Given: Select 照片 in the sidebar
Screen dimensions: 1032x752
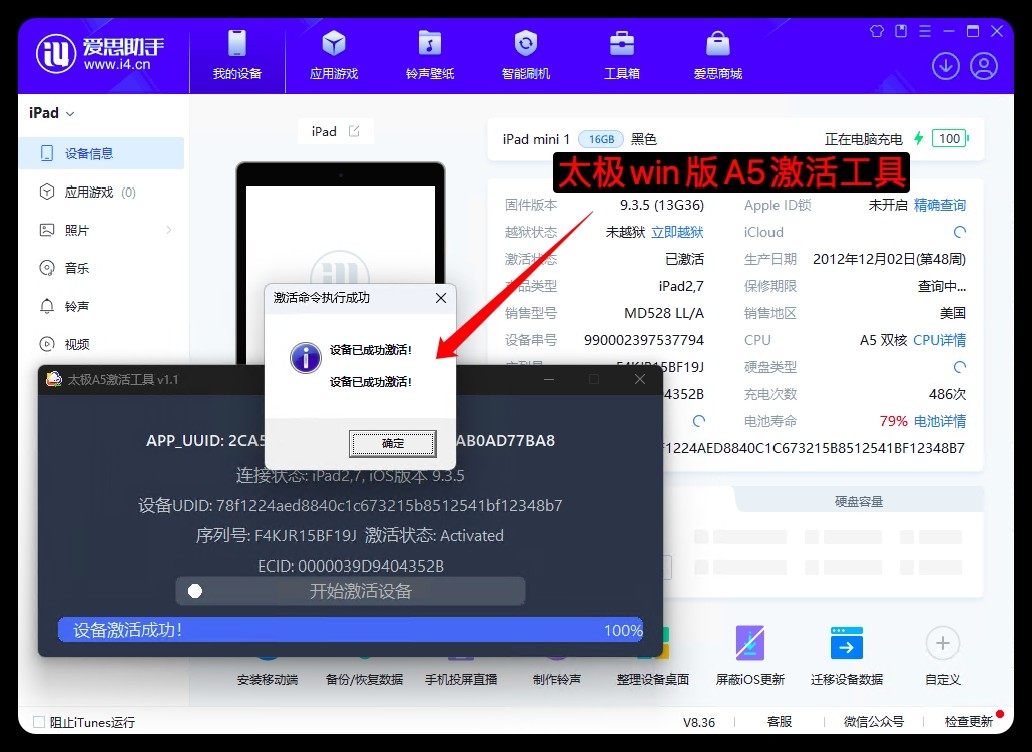Looking at the screenshot, I should pos(101,230).
